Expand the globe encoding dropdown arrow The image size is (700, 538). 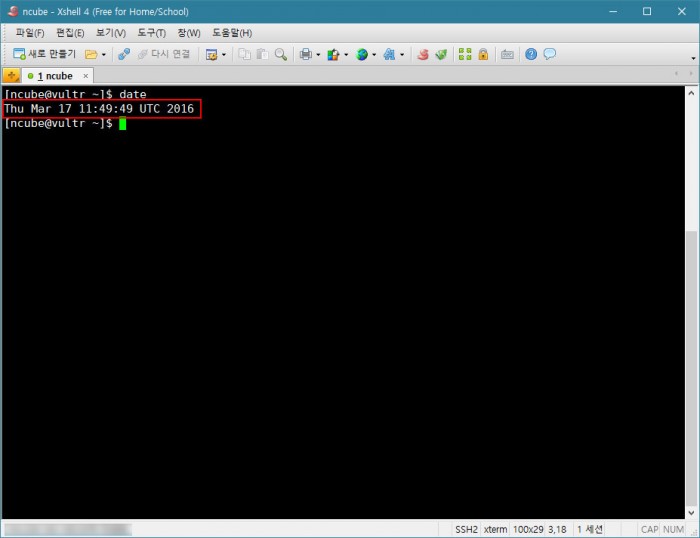[374, 55]
